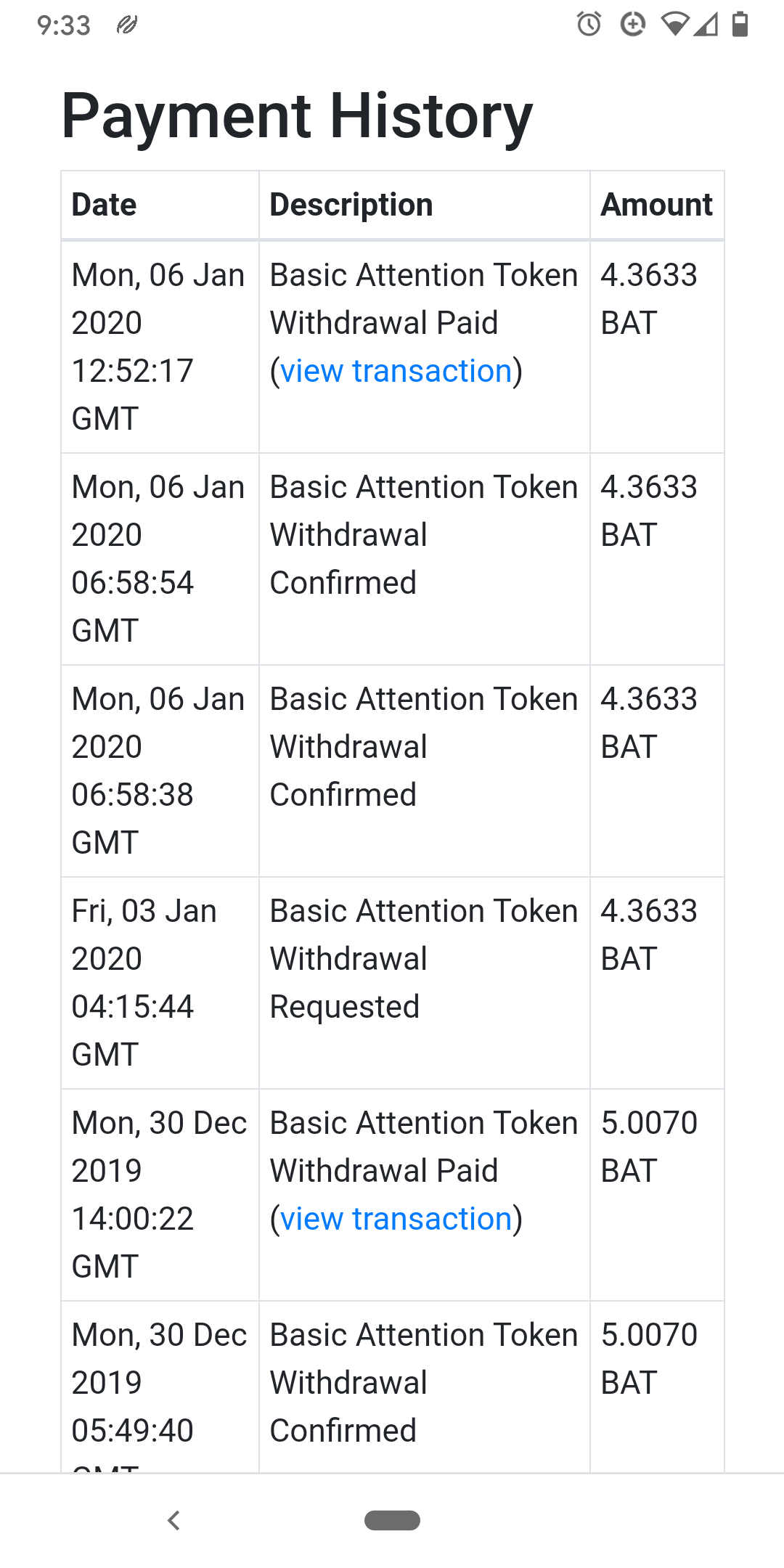784x1568 pixels.
Task: Tap the alarm clock status icon
Action: point(589,25)
